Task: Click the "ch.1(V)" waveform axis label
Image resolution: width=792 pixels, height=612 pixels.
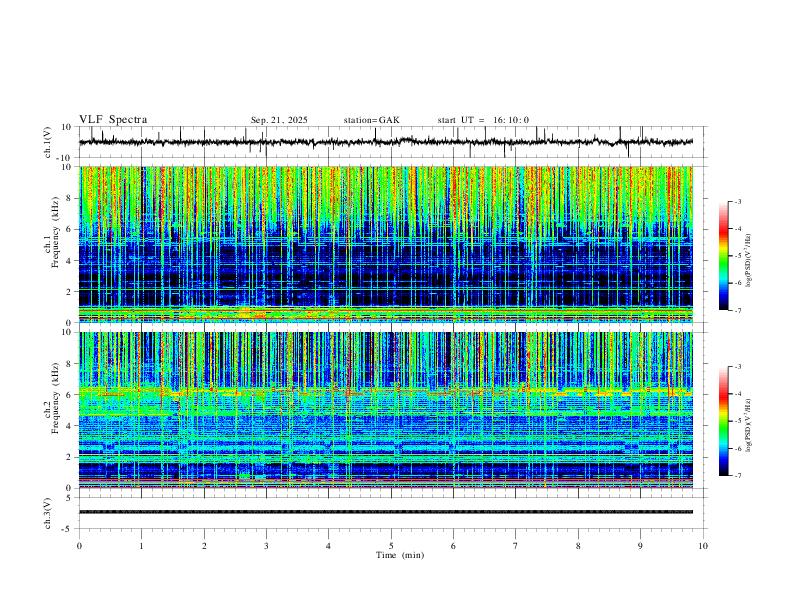Action: [48, 142]
